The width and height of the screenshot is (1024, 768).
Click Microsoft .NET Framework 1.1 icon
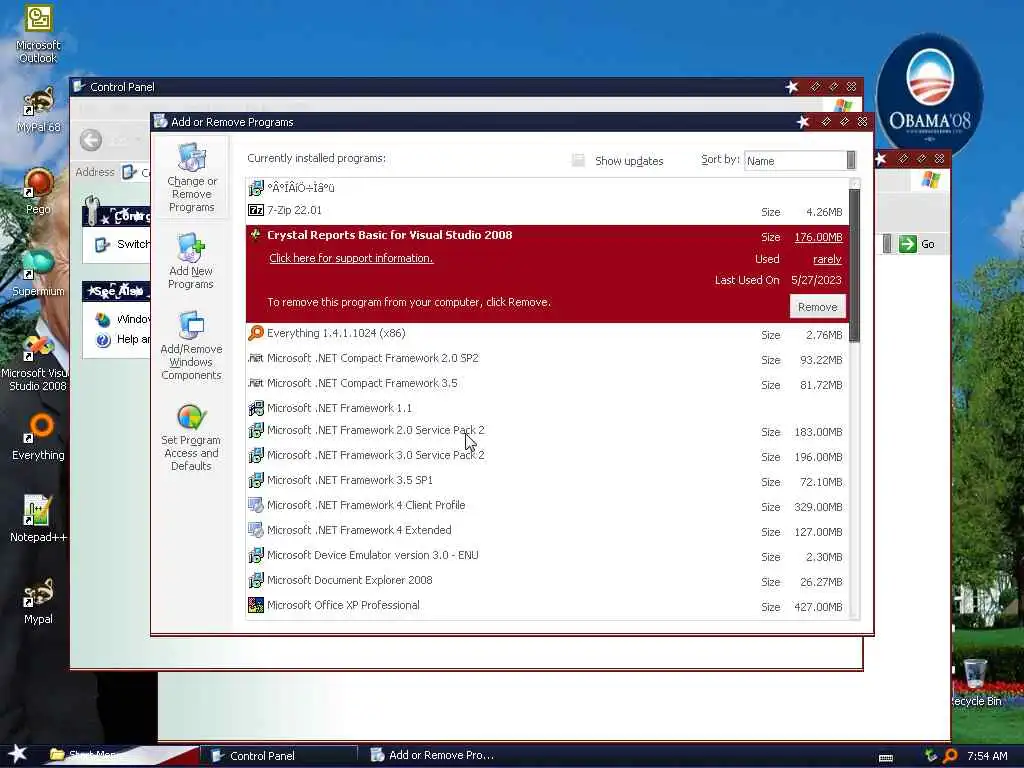click(x=256, y=408)
